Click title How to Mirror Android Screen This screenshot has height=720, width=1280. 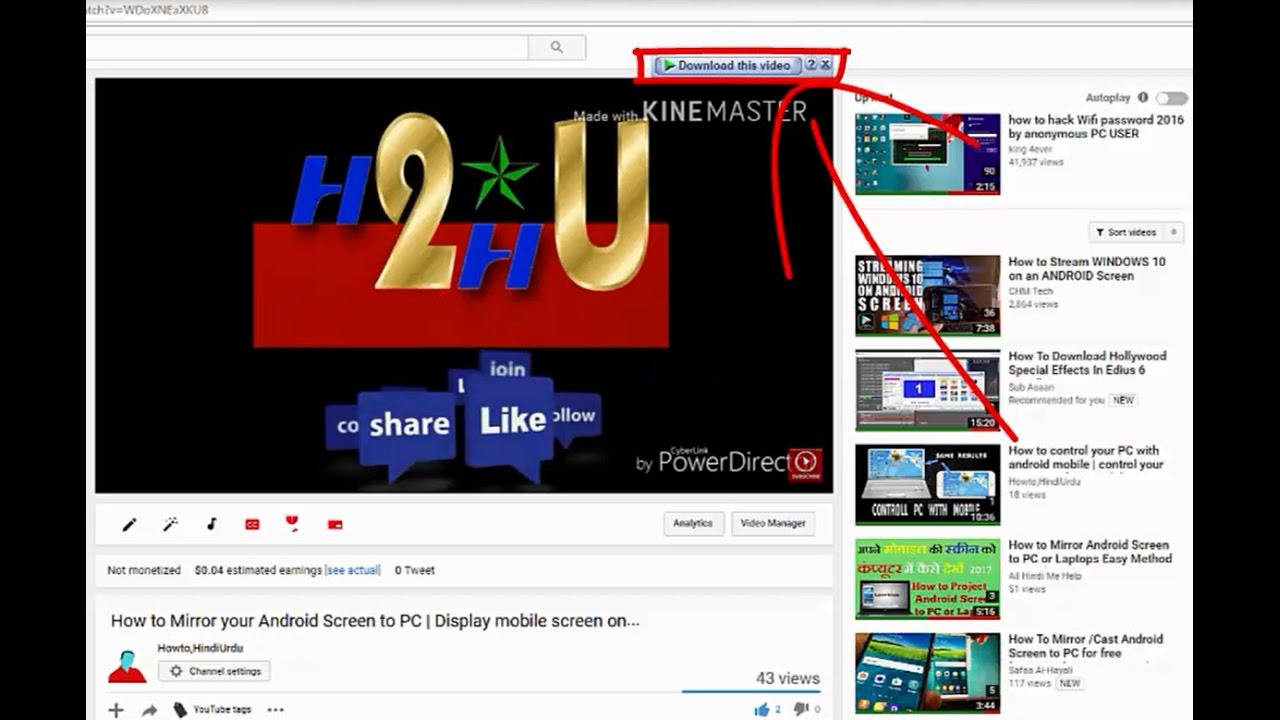(1090, 552)
